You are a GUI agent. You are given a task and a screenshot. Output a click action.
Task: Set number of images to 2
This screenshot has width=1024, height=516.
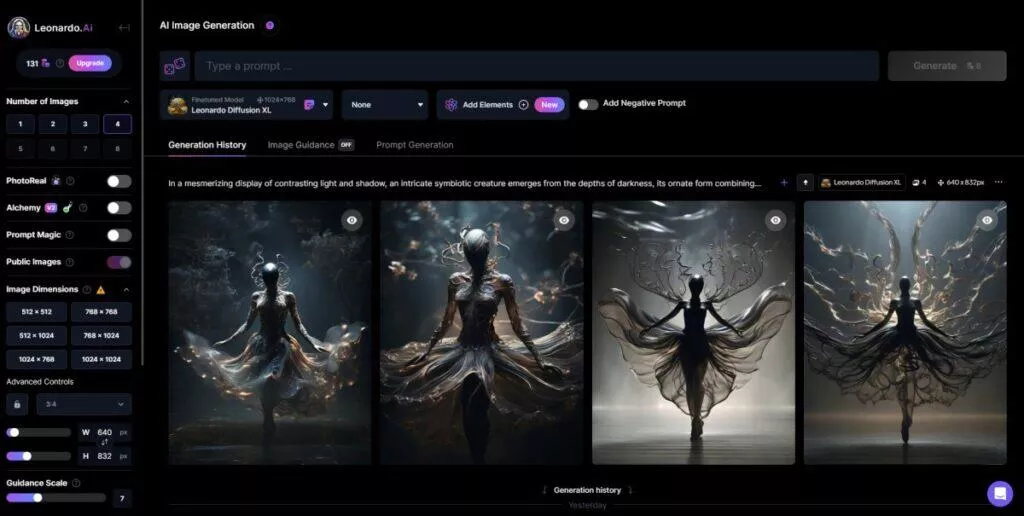pos(53,124)
